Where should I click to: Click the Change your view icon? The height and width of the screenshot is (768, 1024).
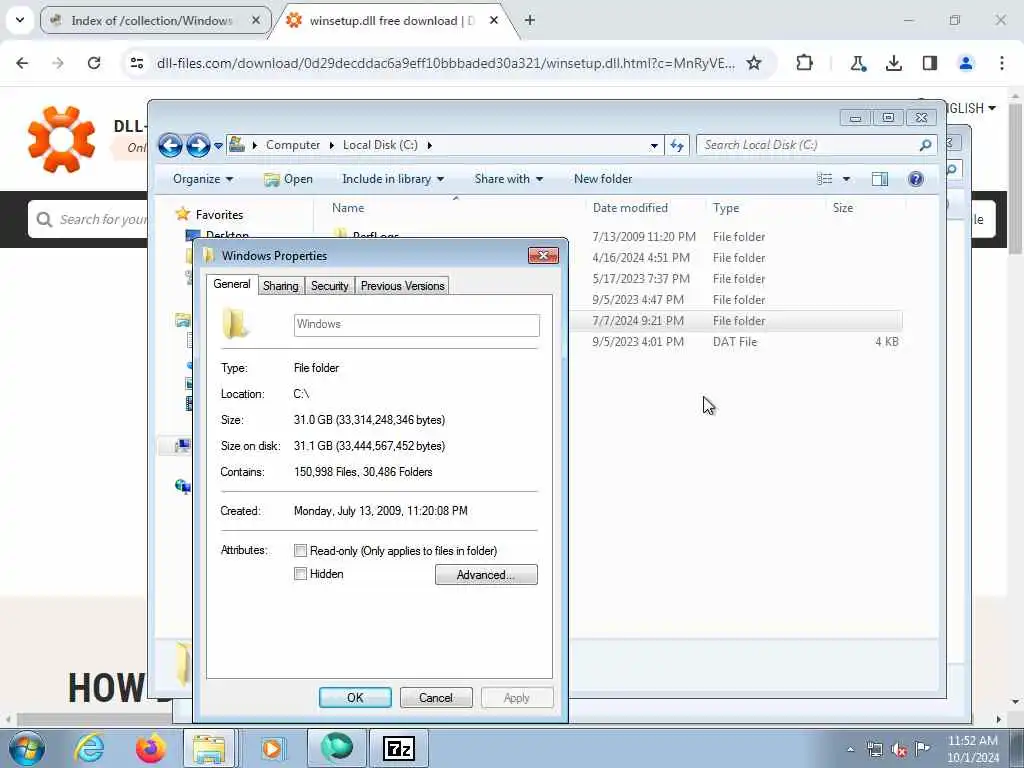click(x=825, y=179)
